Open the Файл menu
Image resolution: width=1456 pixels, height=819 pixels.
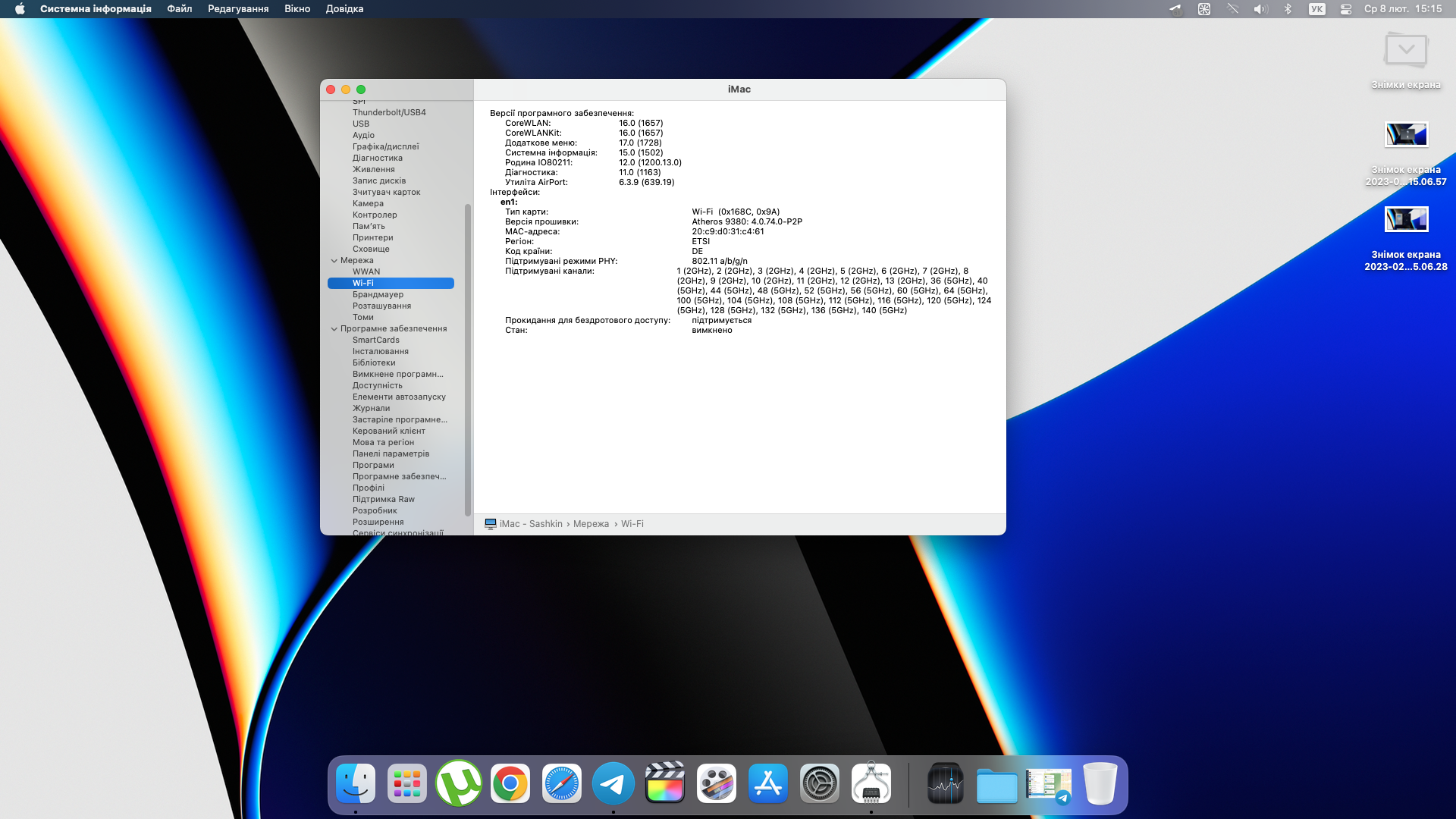[x=180, y=9]
